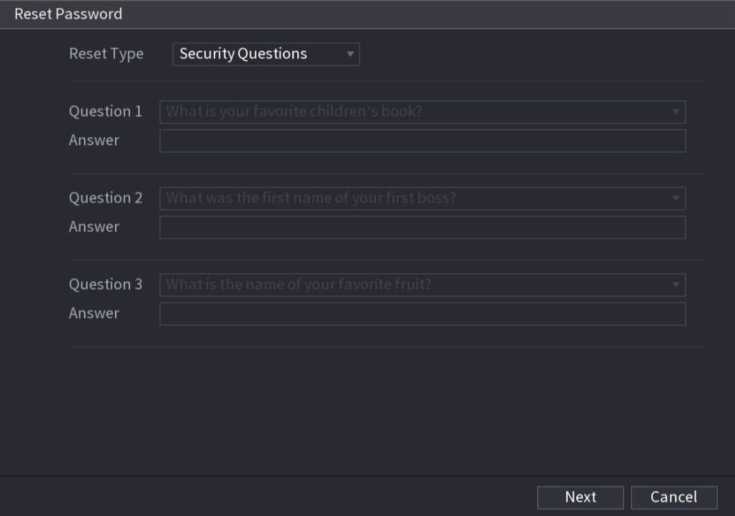Cancel the password reset dialog
Screen dimensions: 735x516
click(x=673, y=497)
